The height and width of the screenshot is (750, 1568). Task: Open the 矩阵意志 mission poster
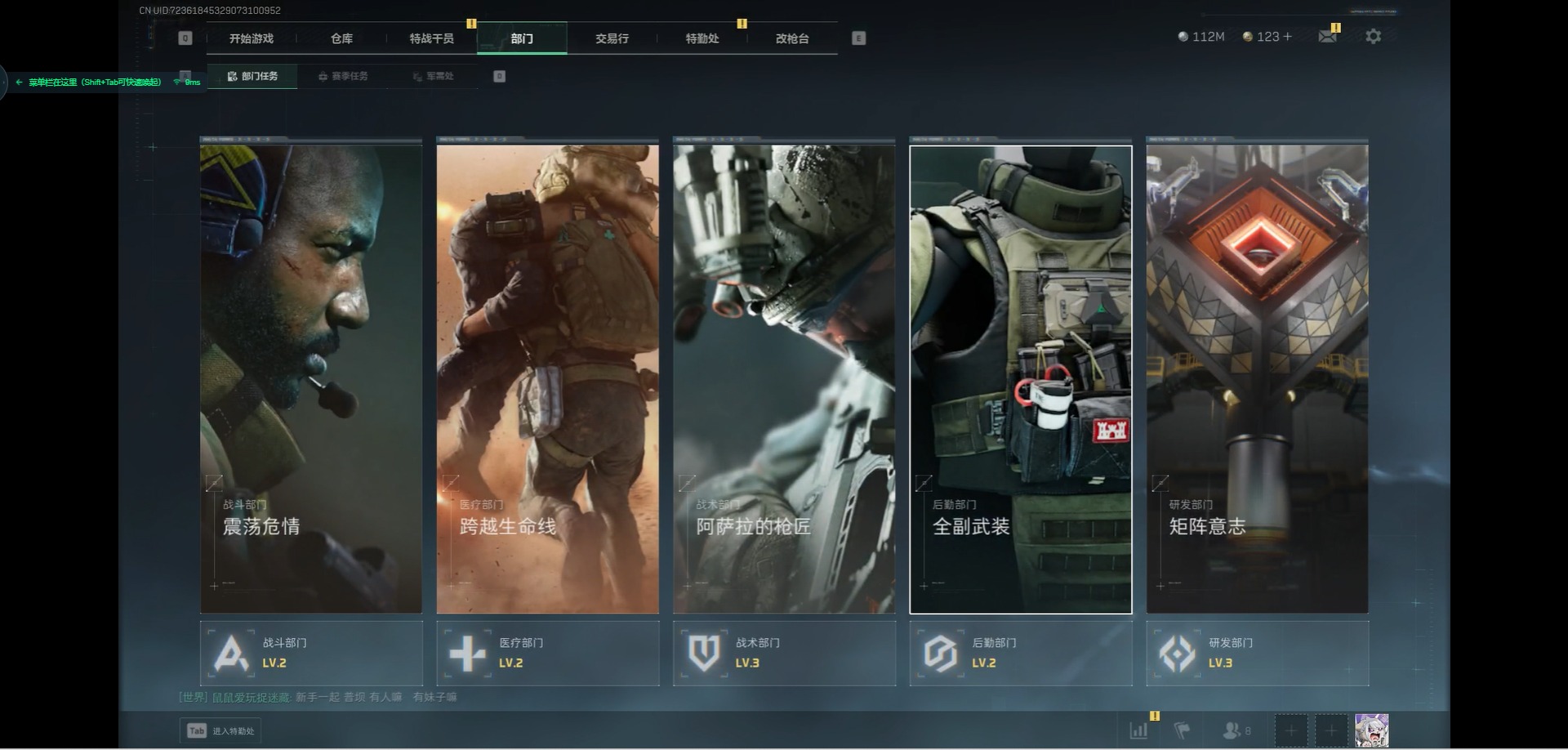tap(1258, 379)
